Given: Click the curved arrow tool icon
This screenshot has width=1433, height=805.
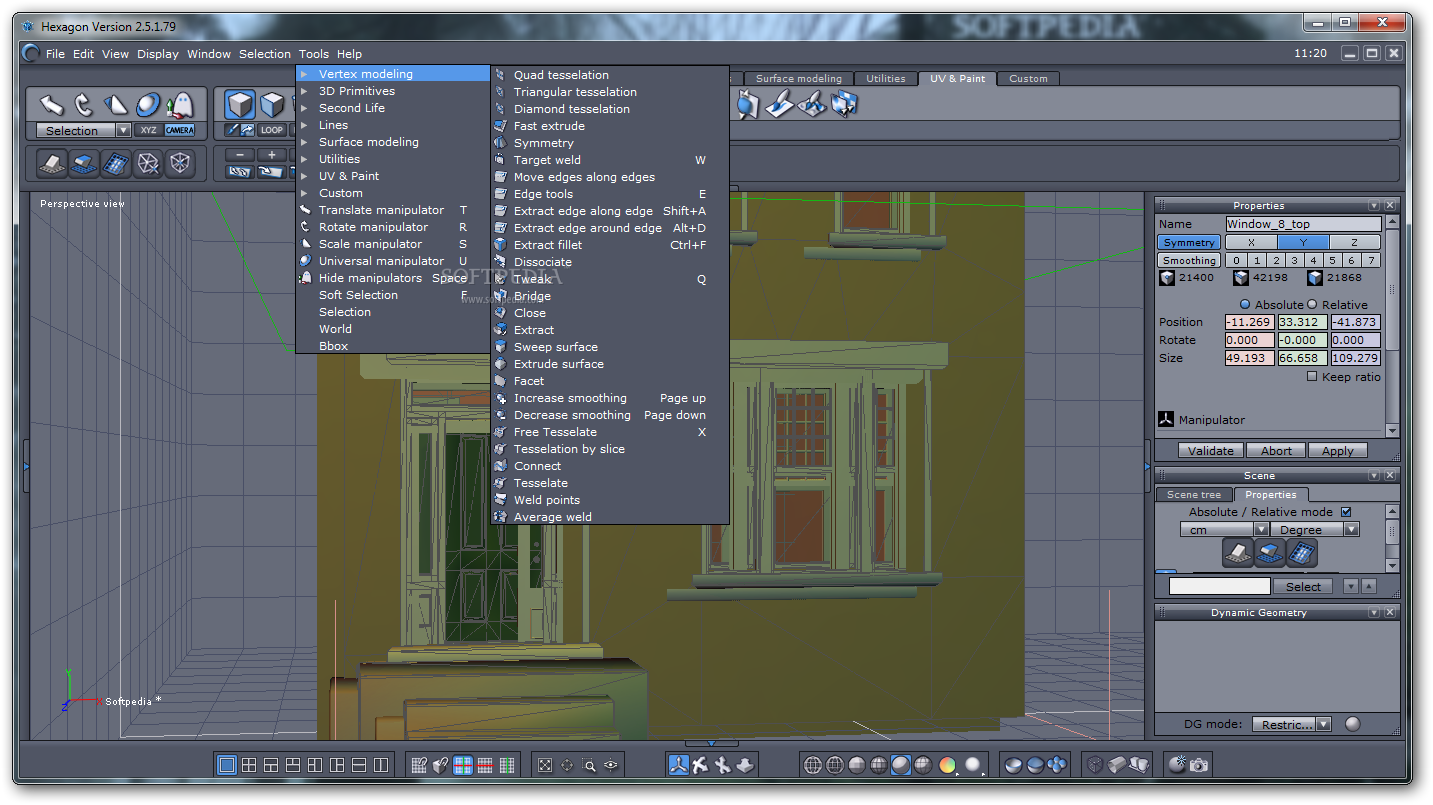Looking at the screenshot, I should pos(84,104).
